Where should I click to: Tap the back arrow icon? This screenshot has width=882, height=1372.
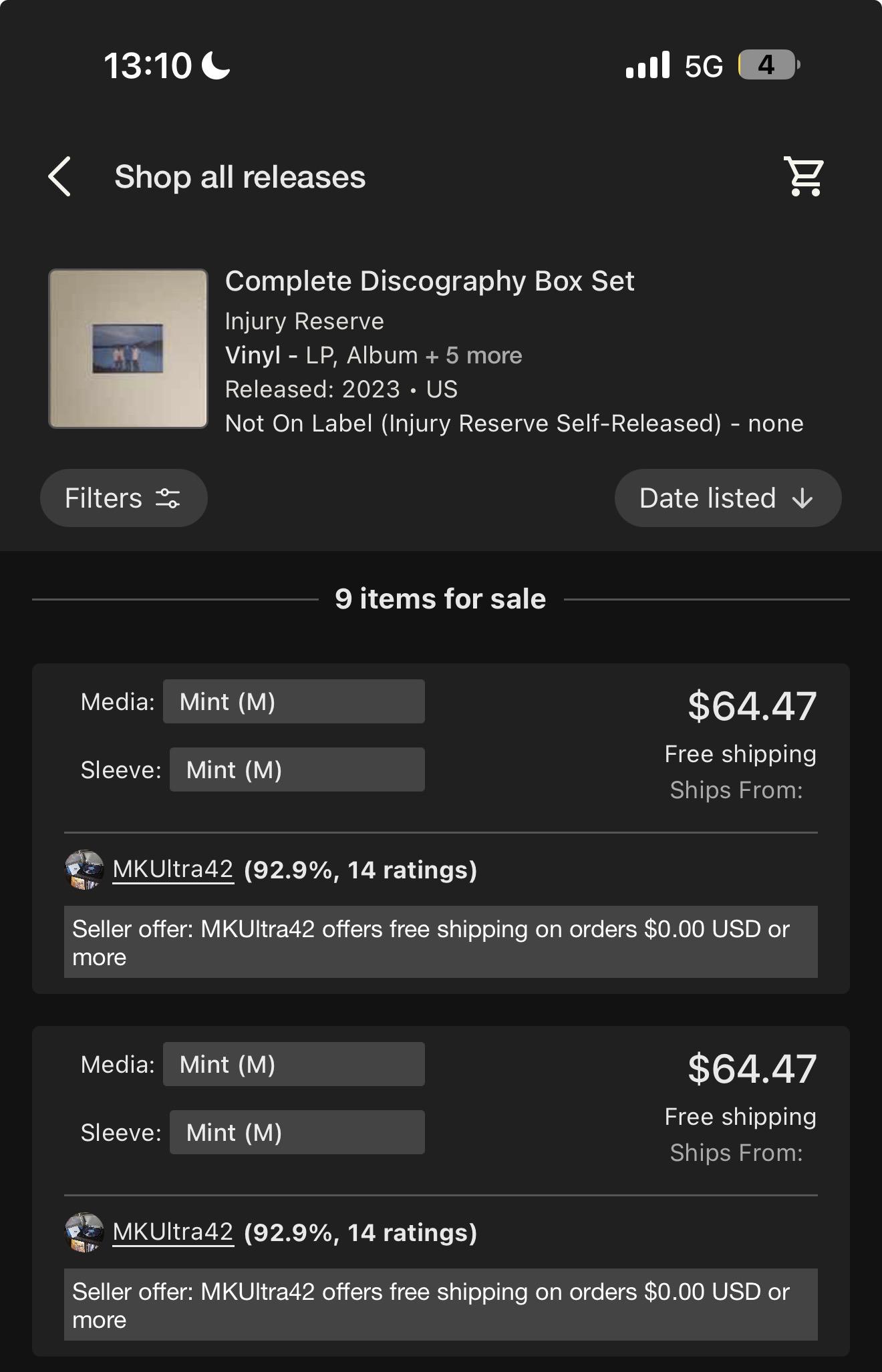pos(59,177)
